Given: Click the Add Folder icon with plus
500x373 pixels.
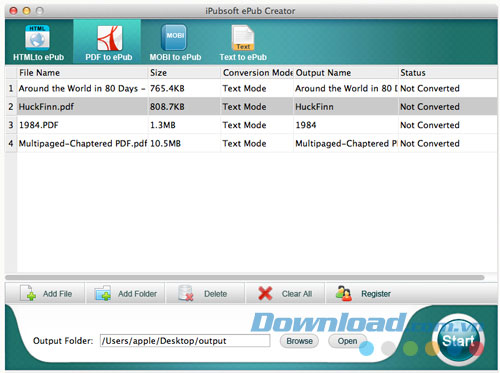Looking at the screenshot, I should 103,293.
